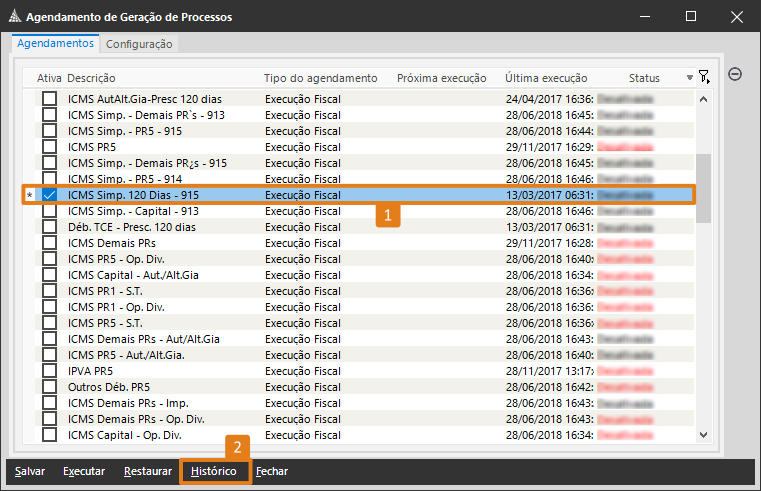Tick the checkbox for ICMS AutAlt.Gia-Presc 120 dias
Image resolution: width=761 pixels, height=491 pixels.
coord(49,99)
